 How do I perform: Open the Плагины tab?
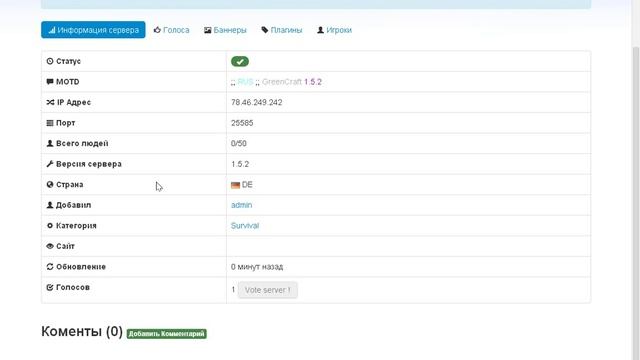tap(282, 30)
